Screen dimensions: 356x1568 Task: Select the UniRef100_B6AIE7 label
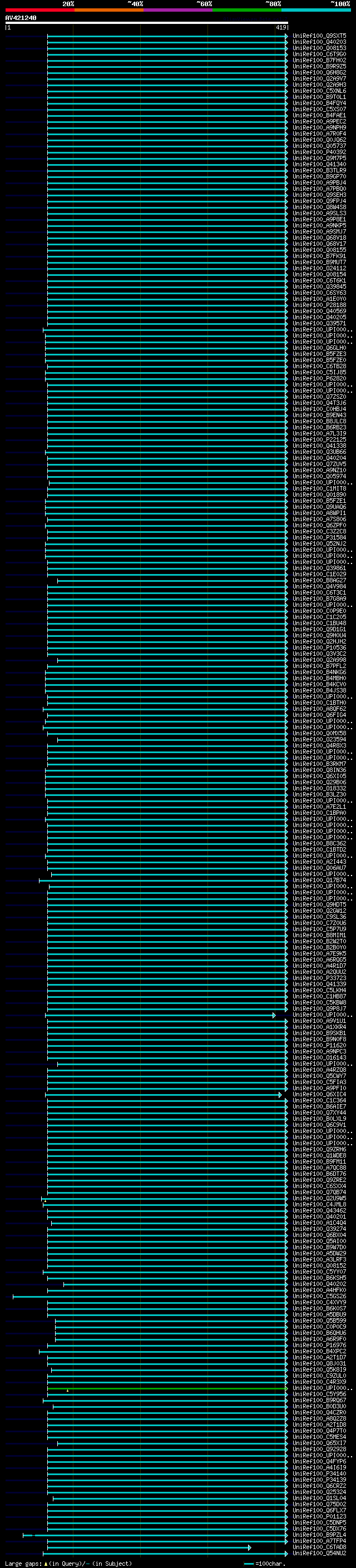coord(319,1106)
